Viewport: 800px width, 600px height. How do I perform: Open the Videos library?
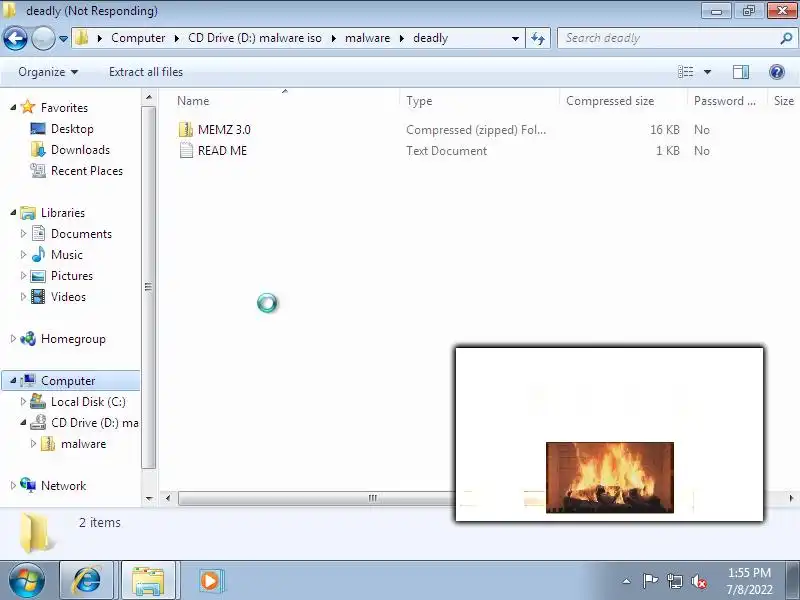(68, 296)
